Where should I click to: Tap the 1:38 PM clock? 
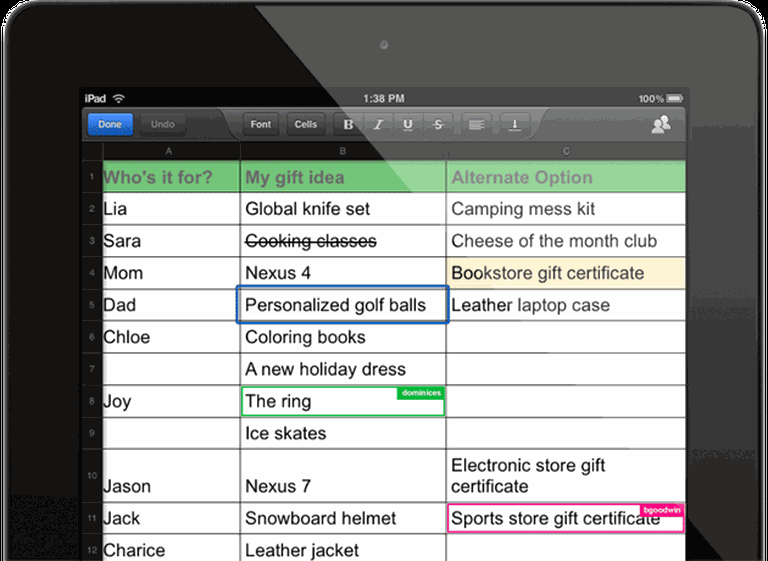(384, 98)
